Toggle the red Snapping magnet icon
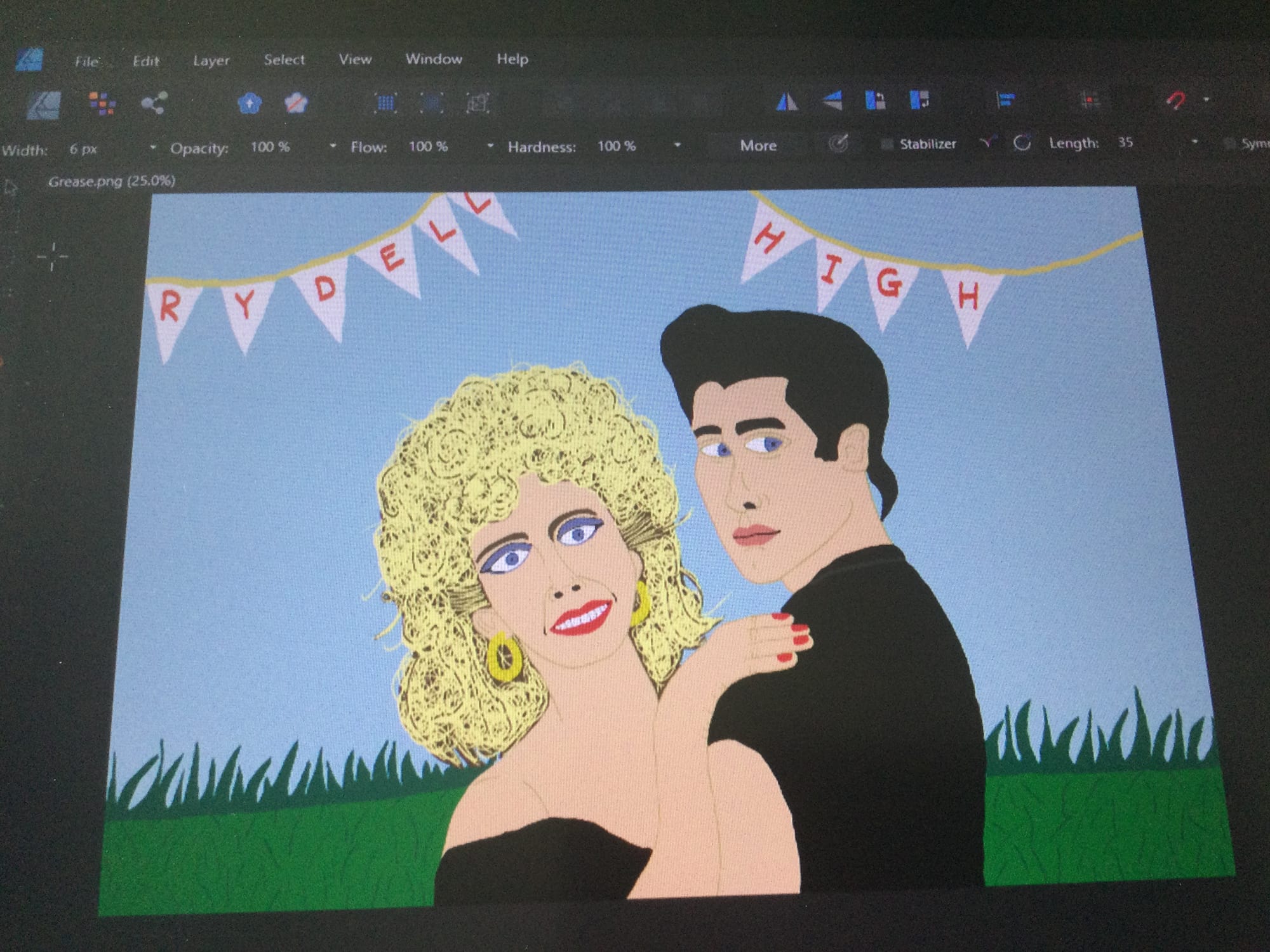This screenshot has height=952, width=1270. [1176, 100]
